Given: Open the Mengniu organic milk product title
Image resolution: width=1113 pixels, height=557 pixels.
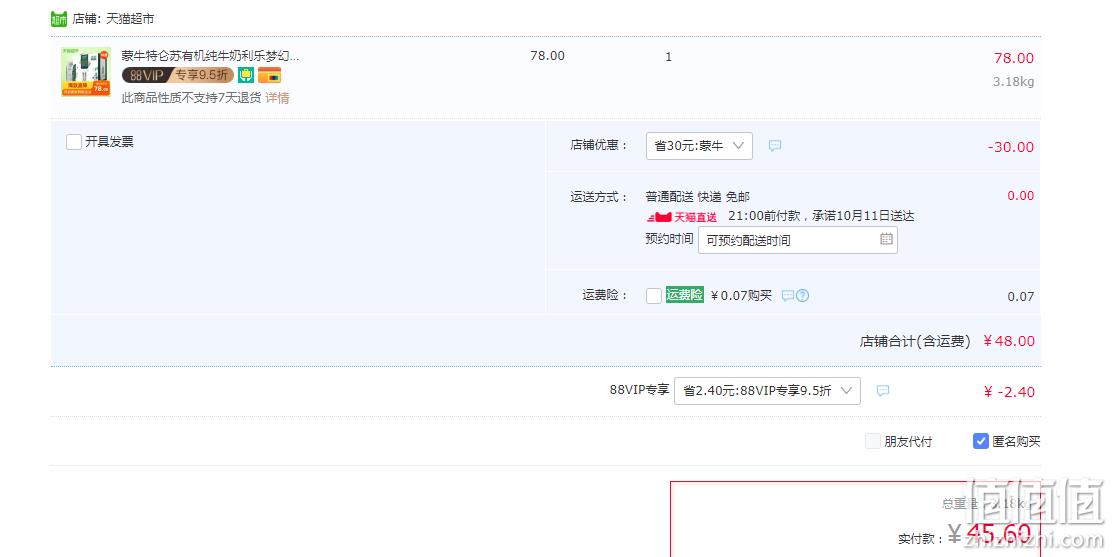Looking at the screenshot, I should coord(210,55).
